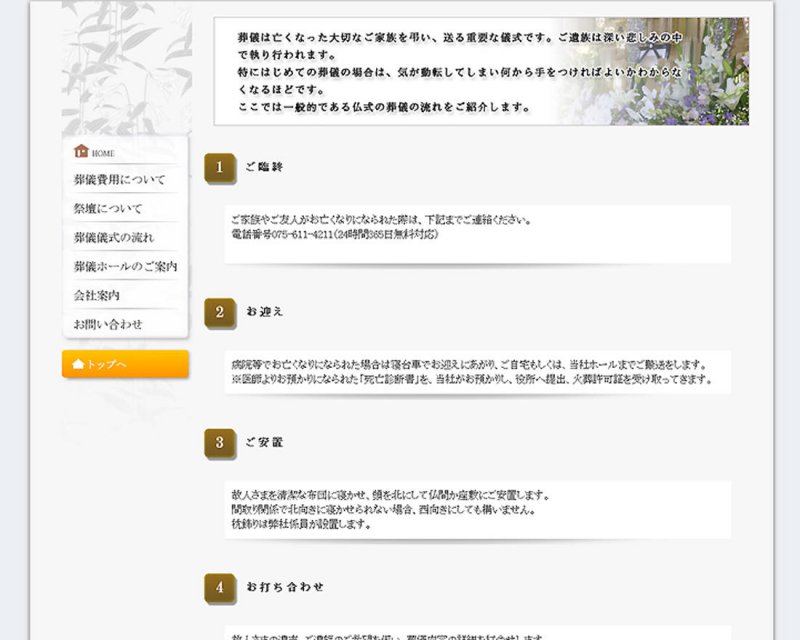This screenshot has width=800, height=640.
Task: Click the ご安置 section heading
Action: [x=265, y=443]
